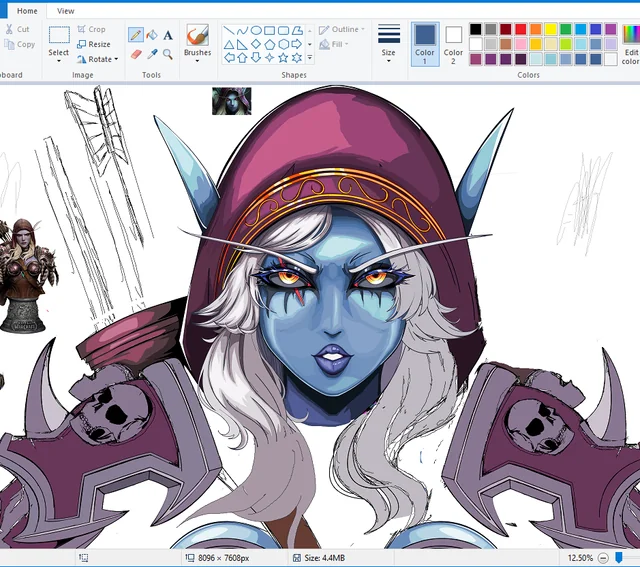Open the shape Fill dropdown
This screenshot has width=640, height=567.
(x=334, y=44)
